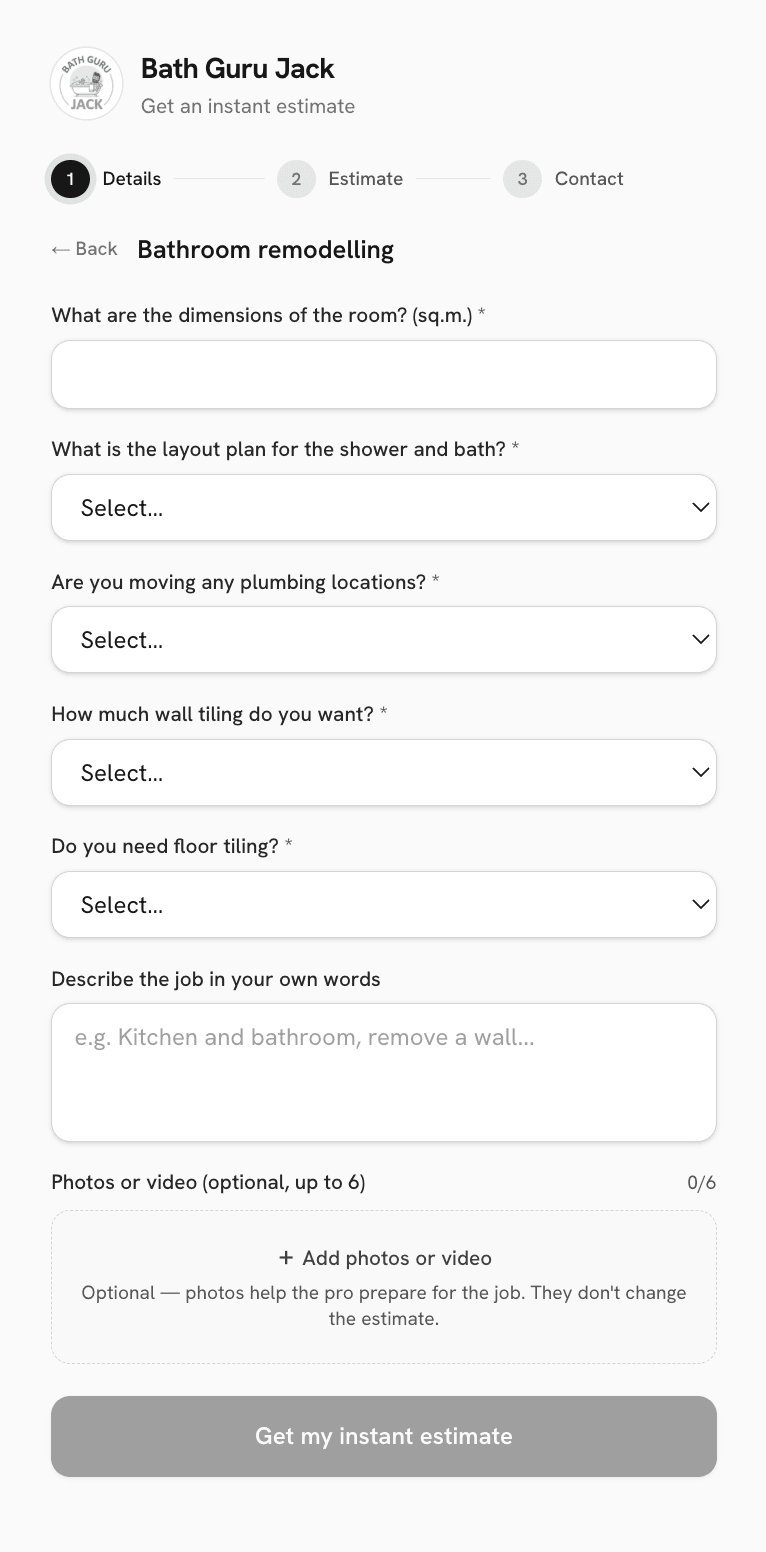Open the floor tiling dropdown
766x1552 pixels.
[384, 904]
